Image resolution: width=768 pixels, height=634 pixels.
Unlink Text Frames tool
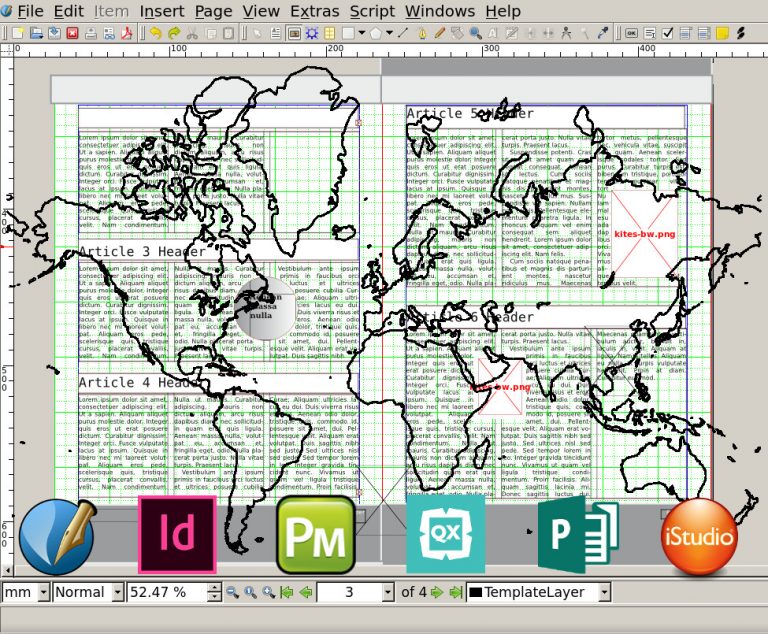(x=548, y=33)
